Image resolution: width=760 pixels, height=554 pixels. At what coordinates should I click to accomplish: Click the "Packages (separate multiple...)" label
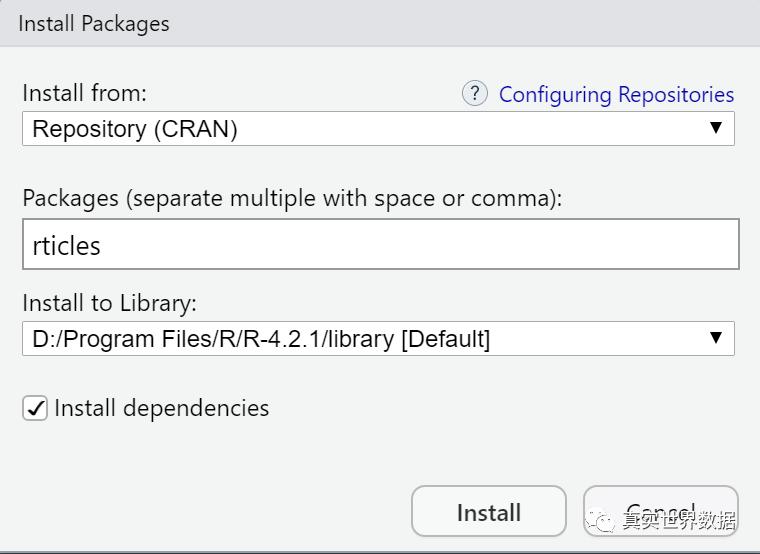[x=292, y=198]
